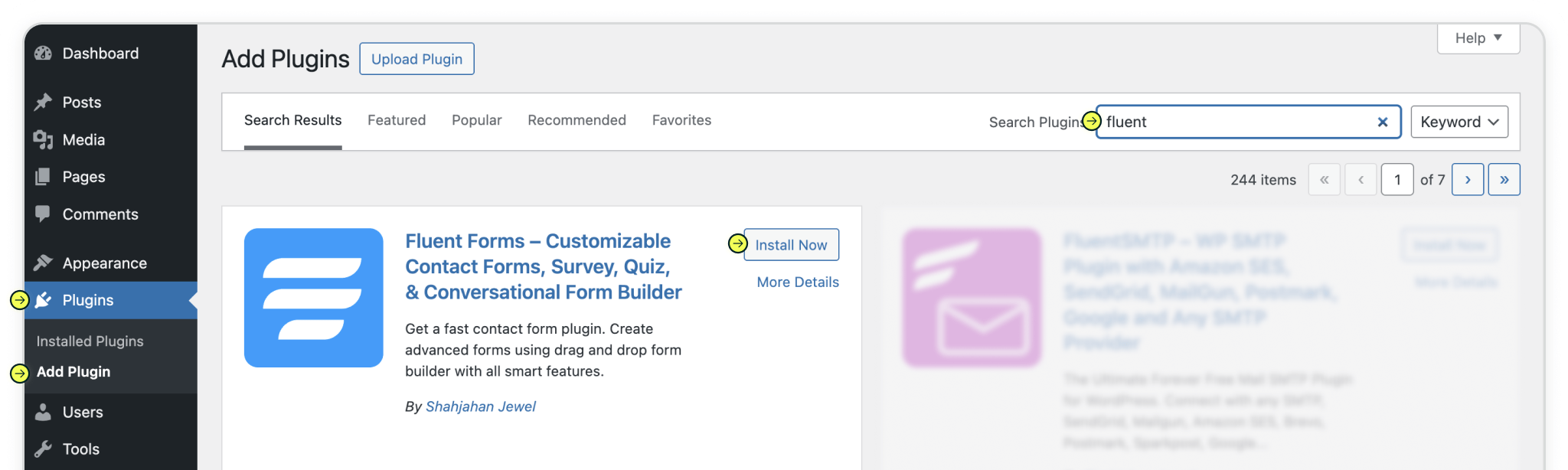Open the Users menu label
The image size is (1568, 470).
click(x=83, y=412)
